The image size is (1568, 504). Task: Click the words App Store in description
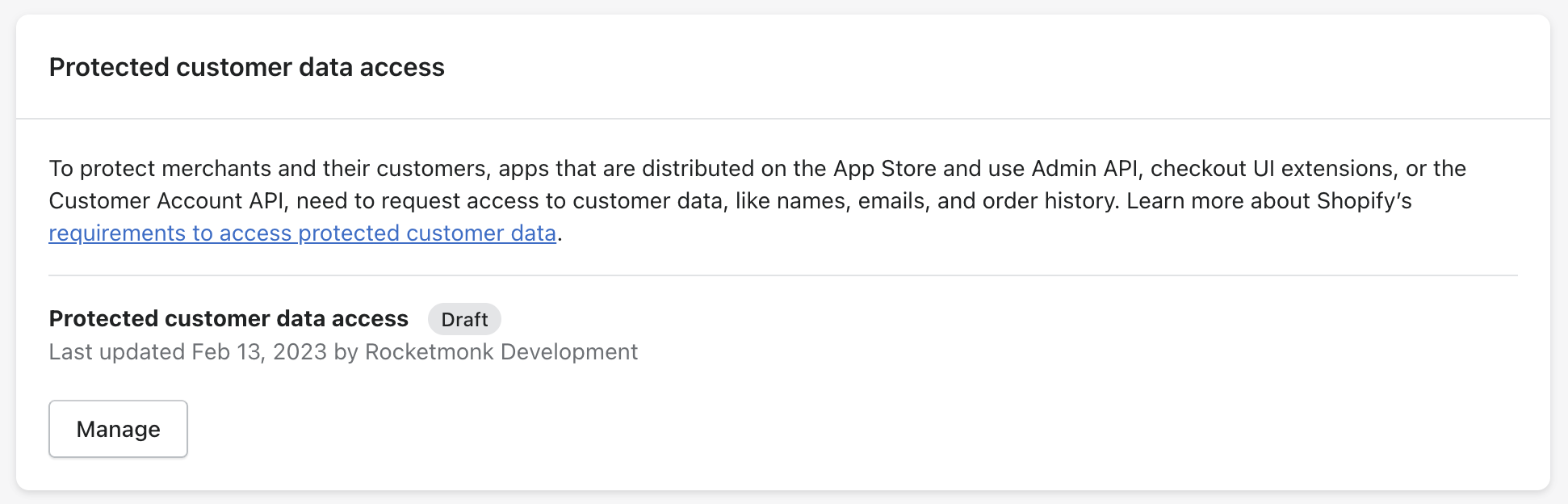(884, 169)
